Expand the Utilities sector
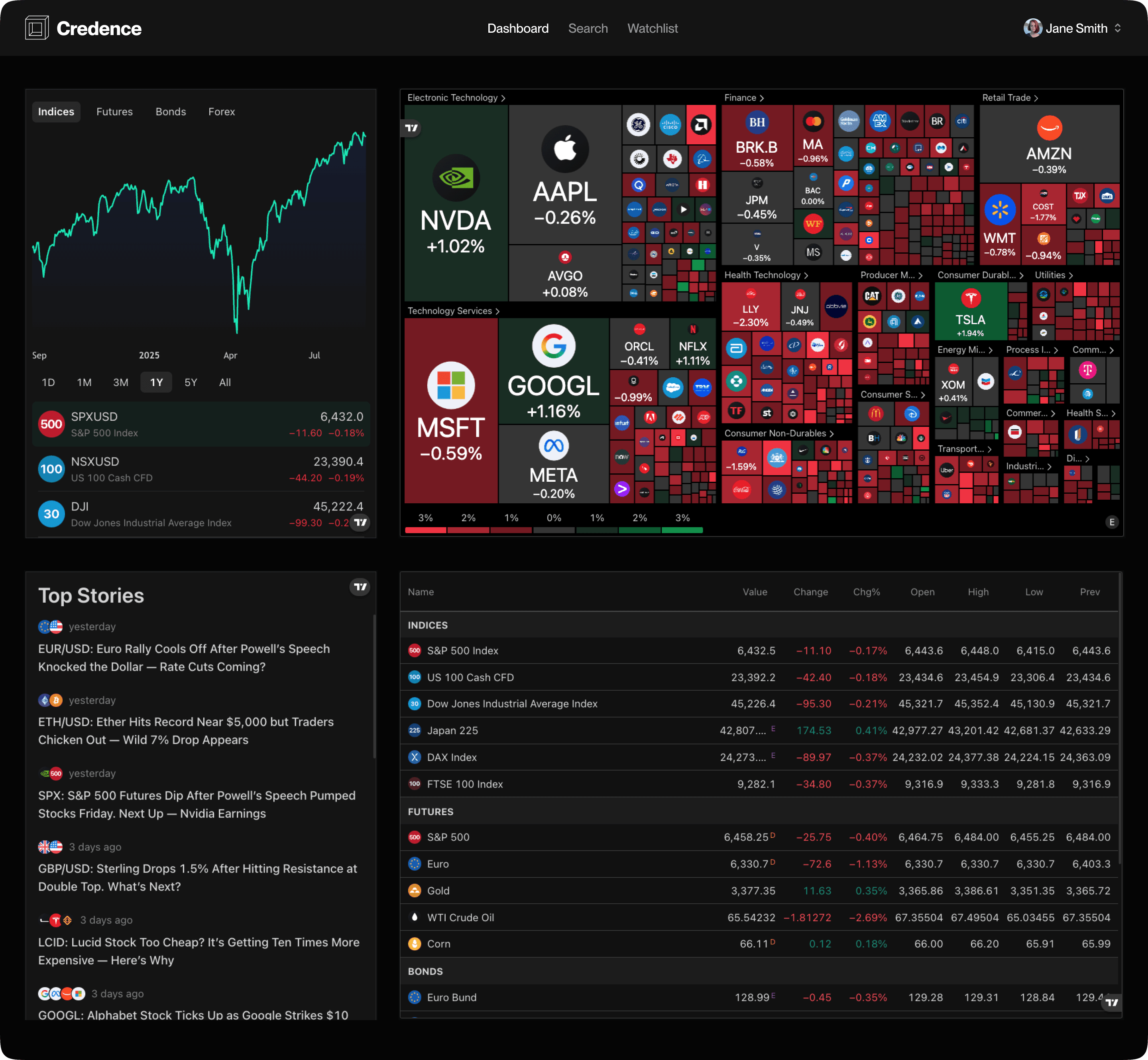Screen dimensions: 1148x1060 click(1054, 275)
